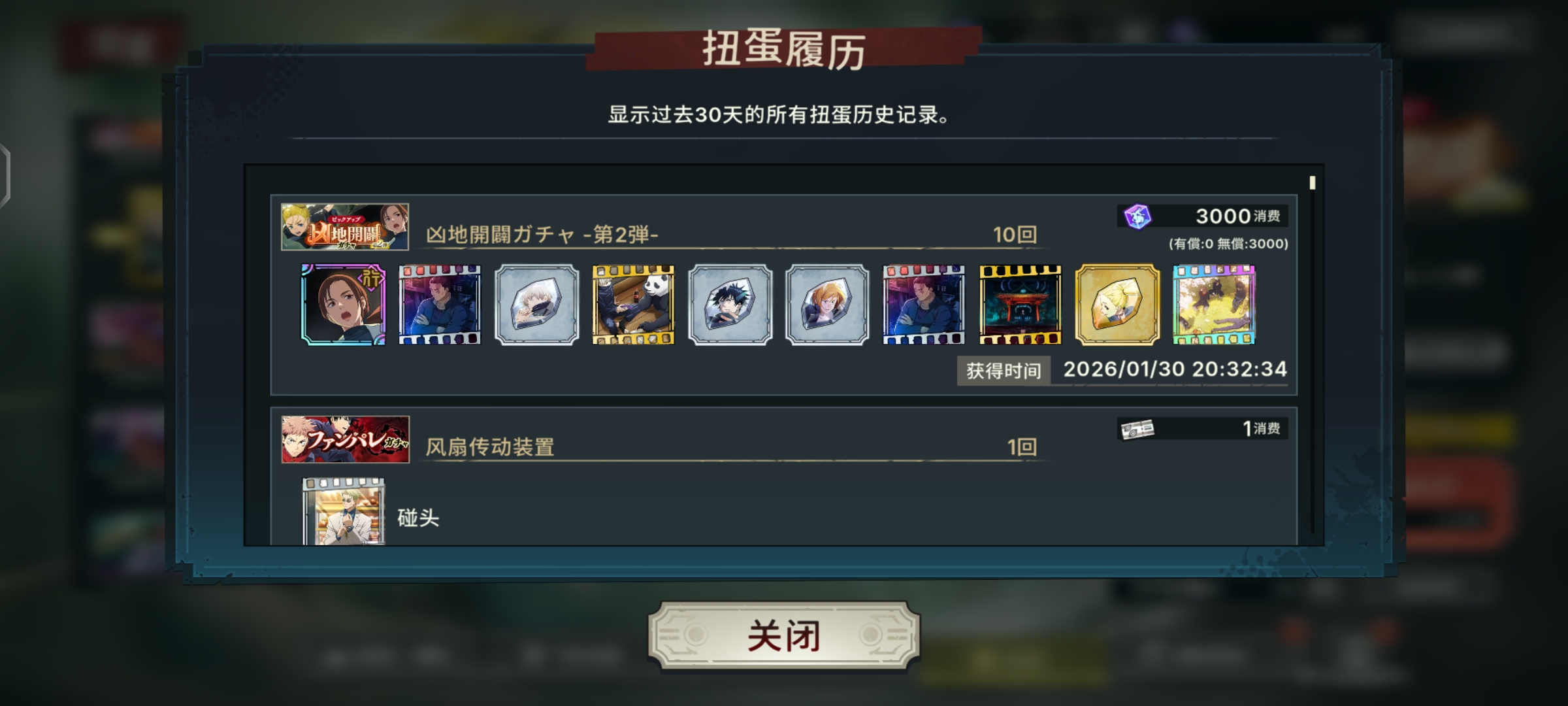1568x706 pixels.
Task: Click the 凶地開闢ガチャ -第2弾- title
Action: (x=542, y=235)
